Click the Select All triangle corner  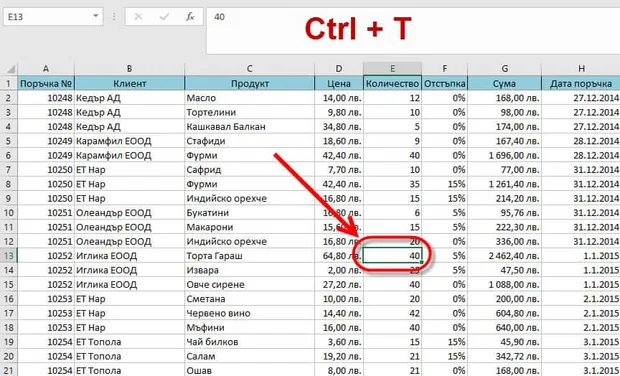click(9, 69)
